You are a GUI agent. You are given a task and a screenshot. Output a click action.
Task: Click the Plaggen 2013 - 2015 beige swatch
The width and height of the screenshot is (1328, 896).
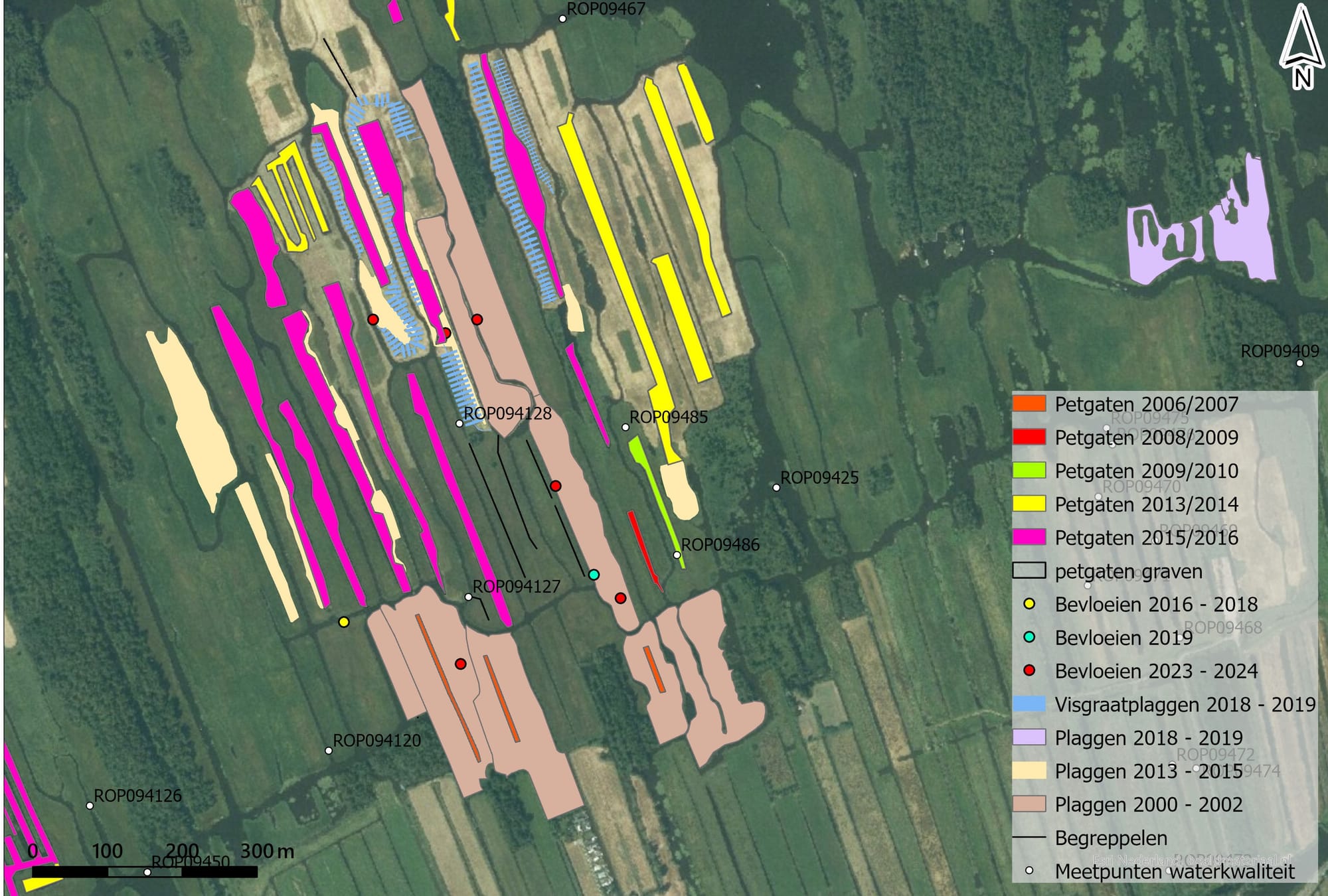1029,771
